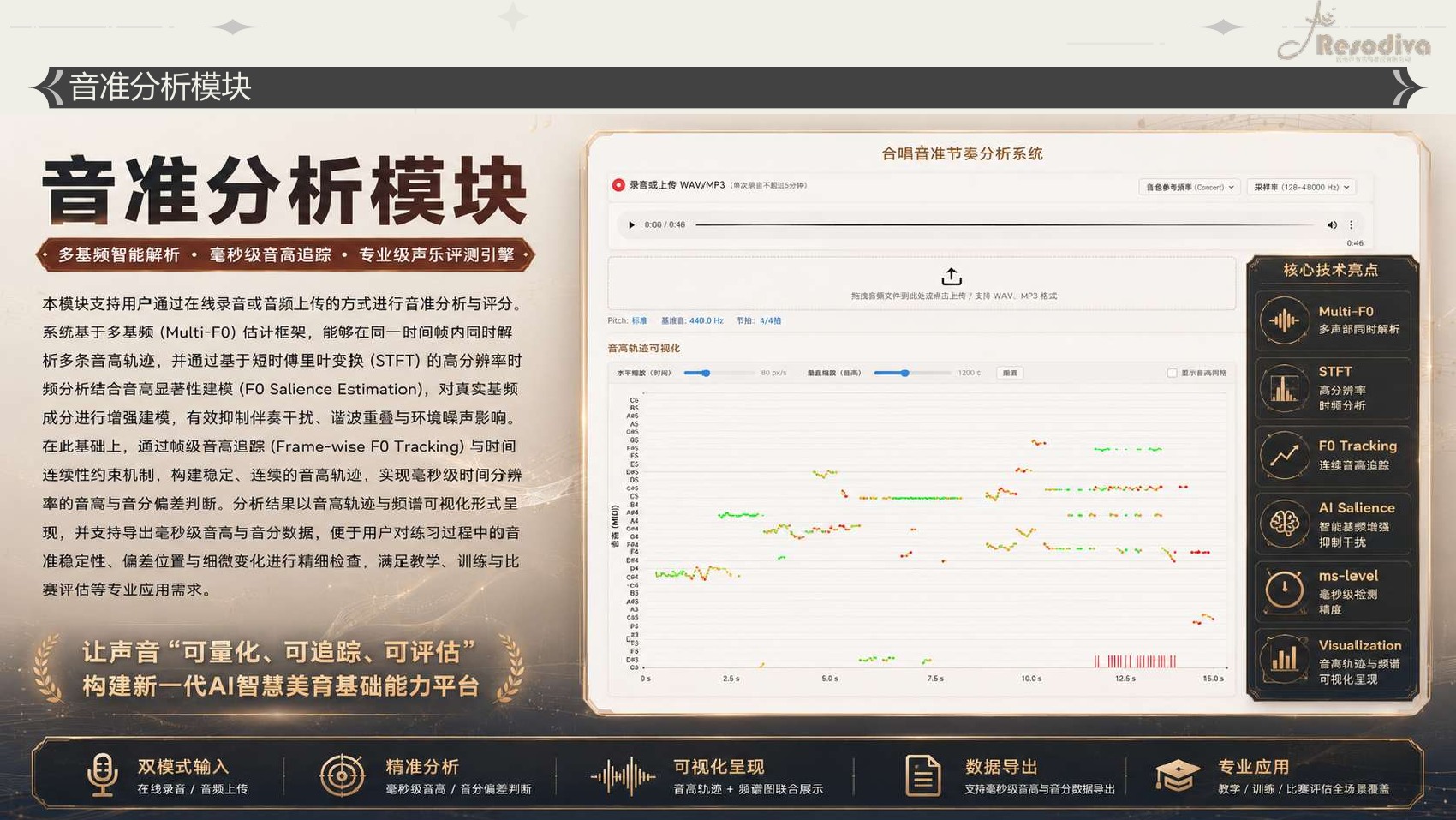
Task: Click the Visualization bar chart icon
Action: [1284, 658]
